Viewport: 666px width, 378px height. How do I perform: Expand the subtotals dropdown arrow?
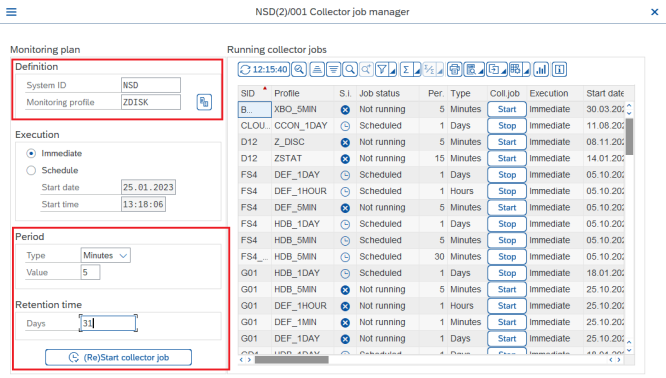click(440, 70)
